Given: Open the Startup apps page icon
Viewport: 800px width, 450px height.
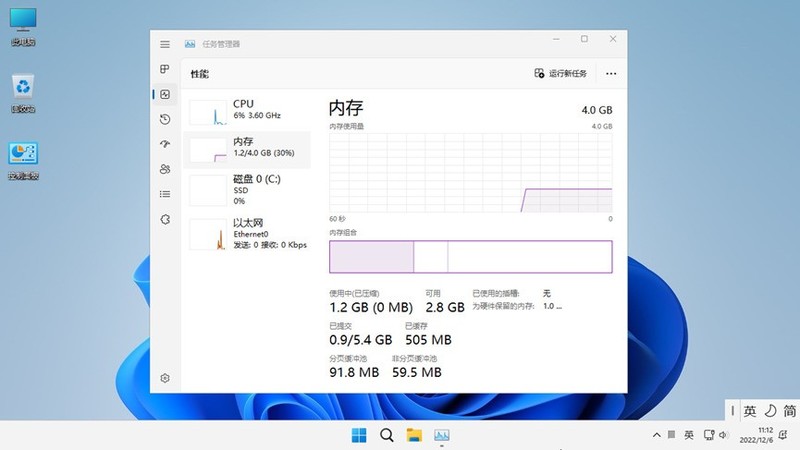Looking at the screenshot, I should click(165, 144).
